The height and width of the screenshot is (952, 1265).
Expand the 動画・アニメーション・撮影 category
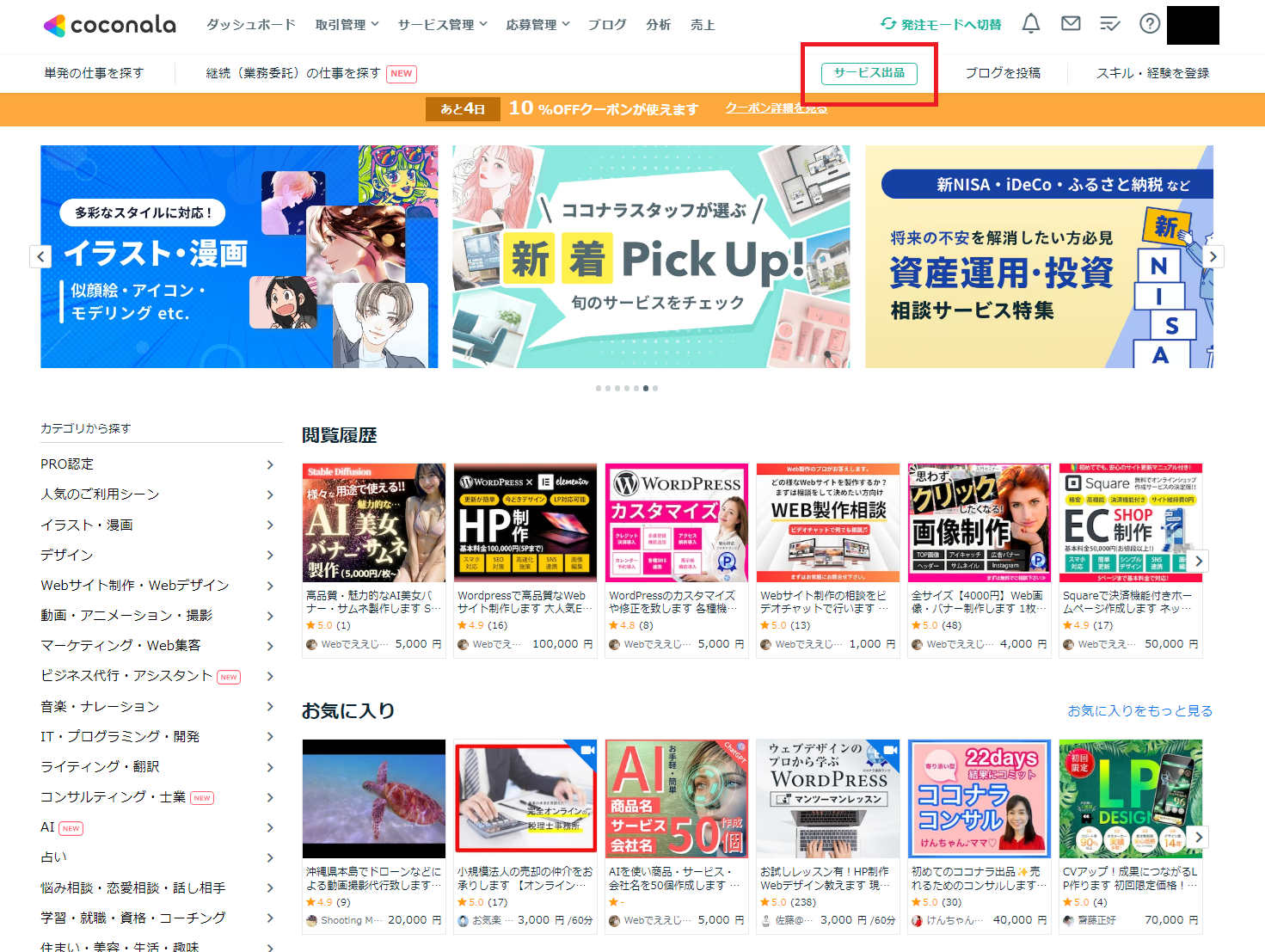[270, 616]
